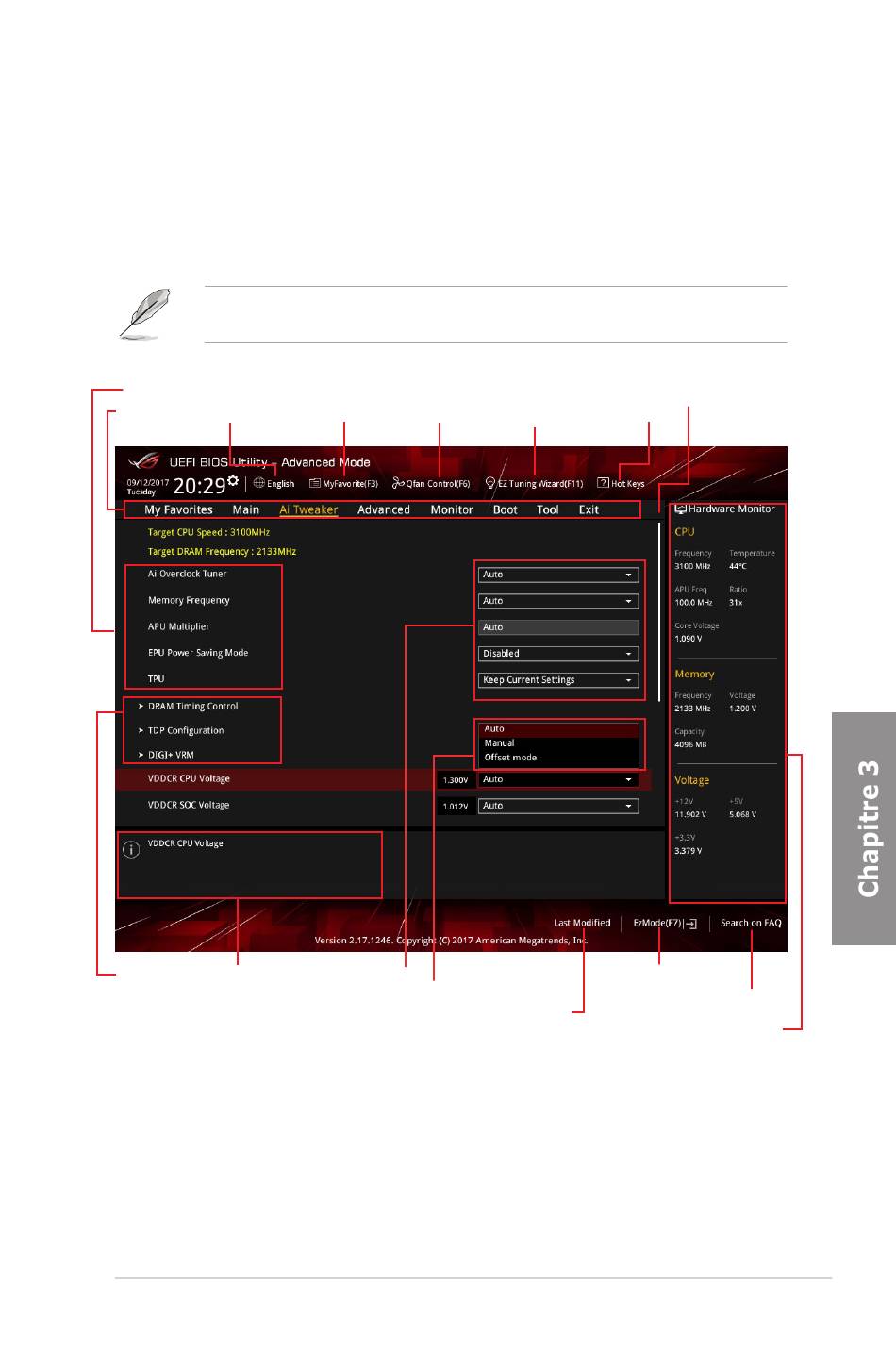Select the Ai Tweaker tab
Viewport: 896px width, 1351px height.
coord(308,509)
